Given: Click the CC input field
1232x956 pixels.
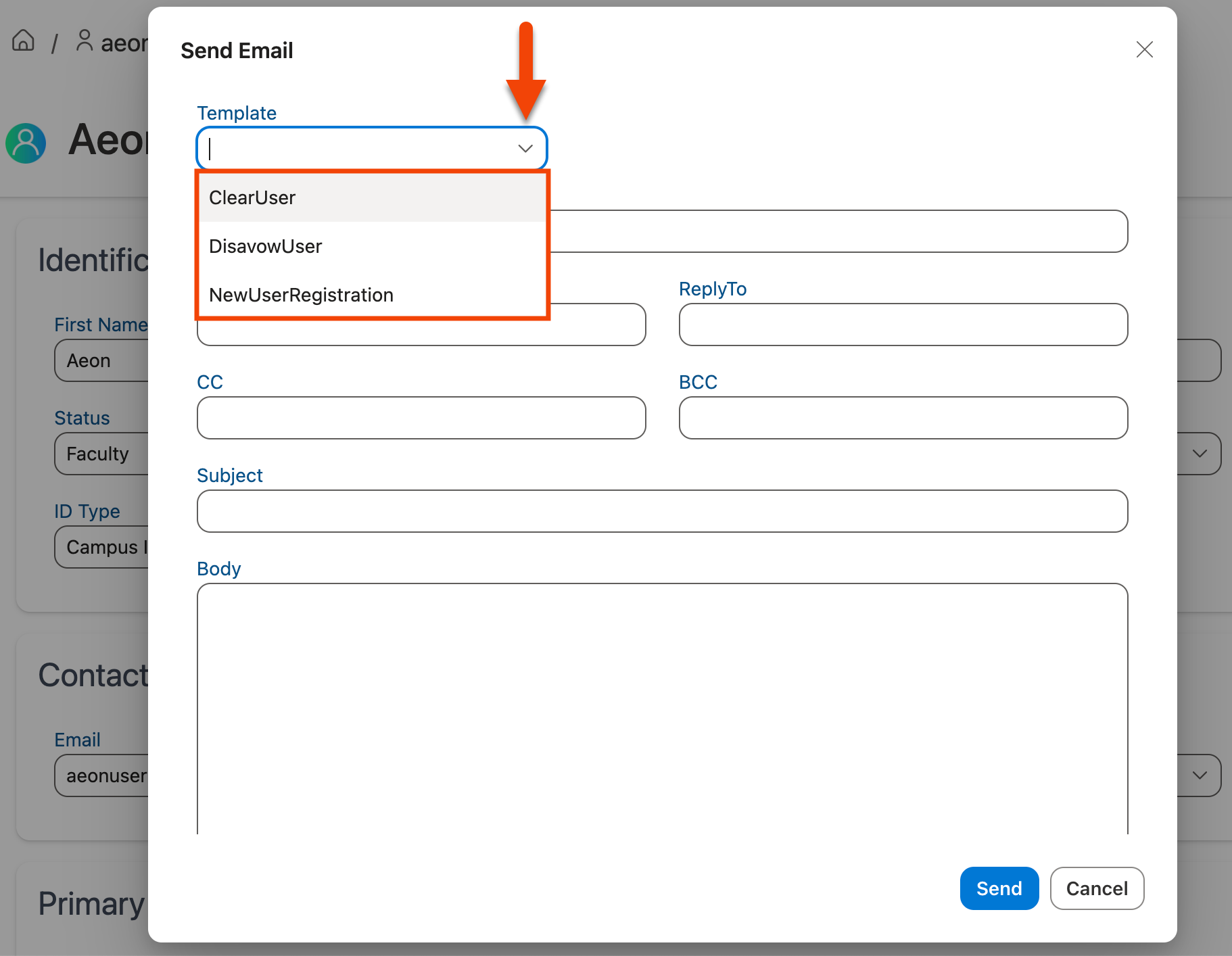Looking at the screenshot, I should click(421, 418).
